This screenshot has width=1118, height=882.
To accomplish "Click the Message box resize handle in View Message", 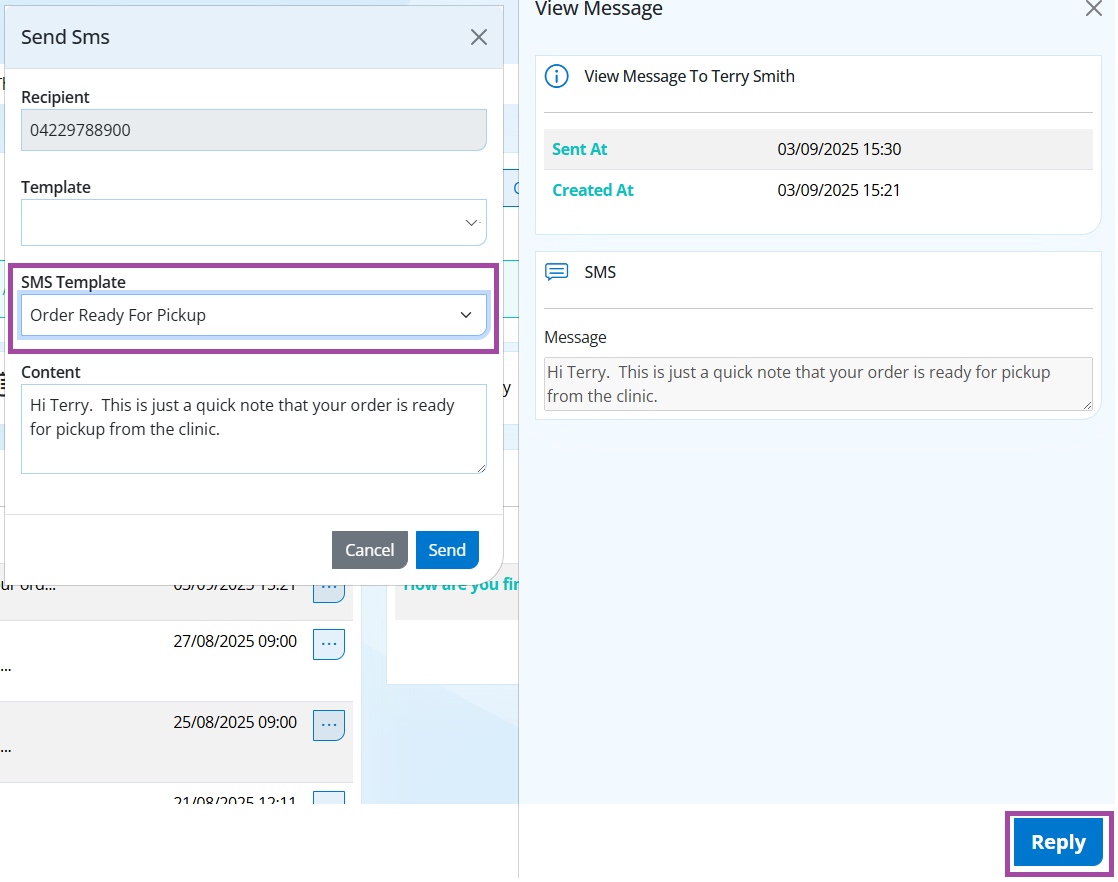I will [x=1087, y=406].
